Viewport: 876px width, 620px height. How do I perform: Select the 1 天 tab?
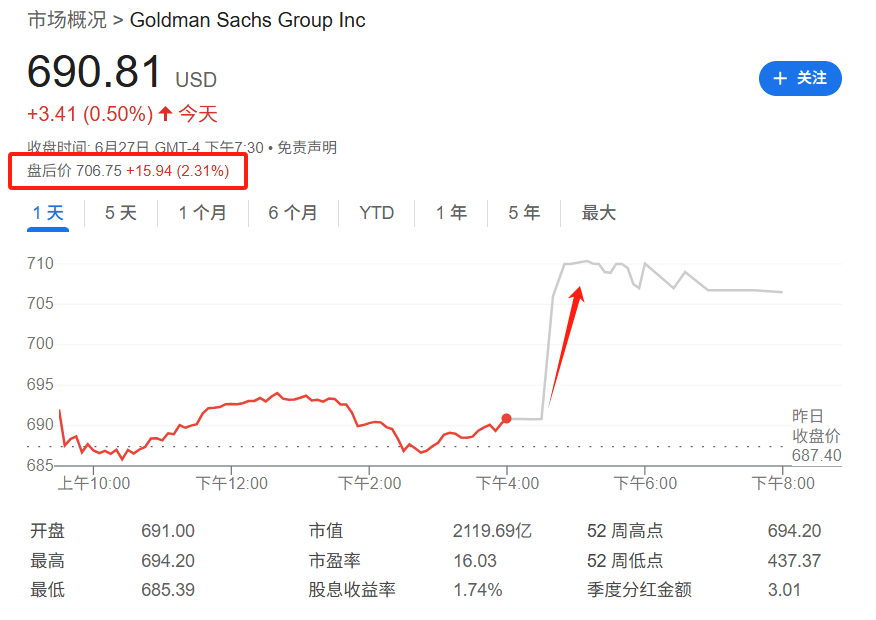(x=48, y=213)
